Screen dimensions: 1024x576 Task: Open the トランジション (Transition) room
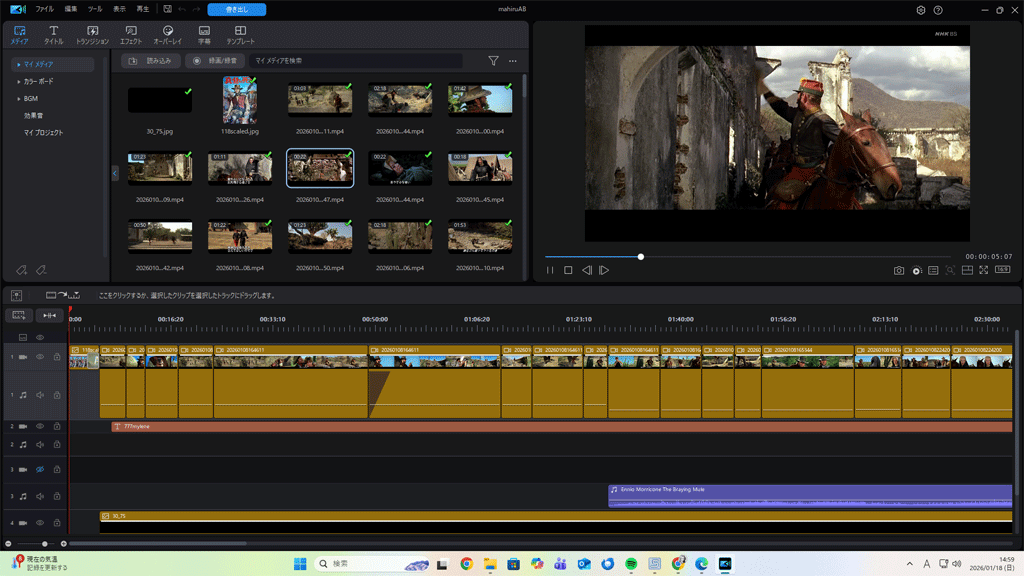(x=92, y=35)
